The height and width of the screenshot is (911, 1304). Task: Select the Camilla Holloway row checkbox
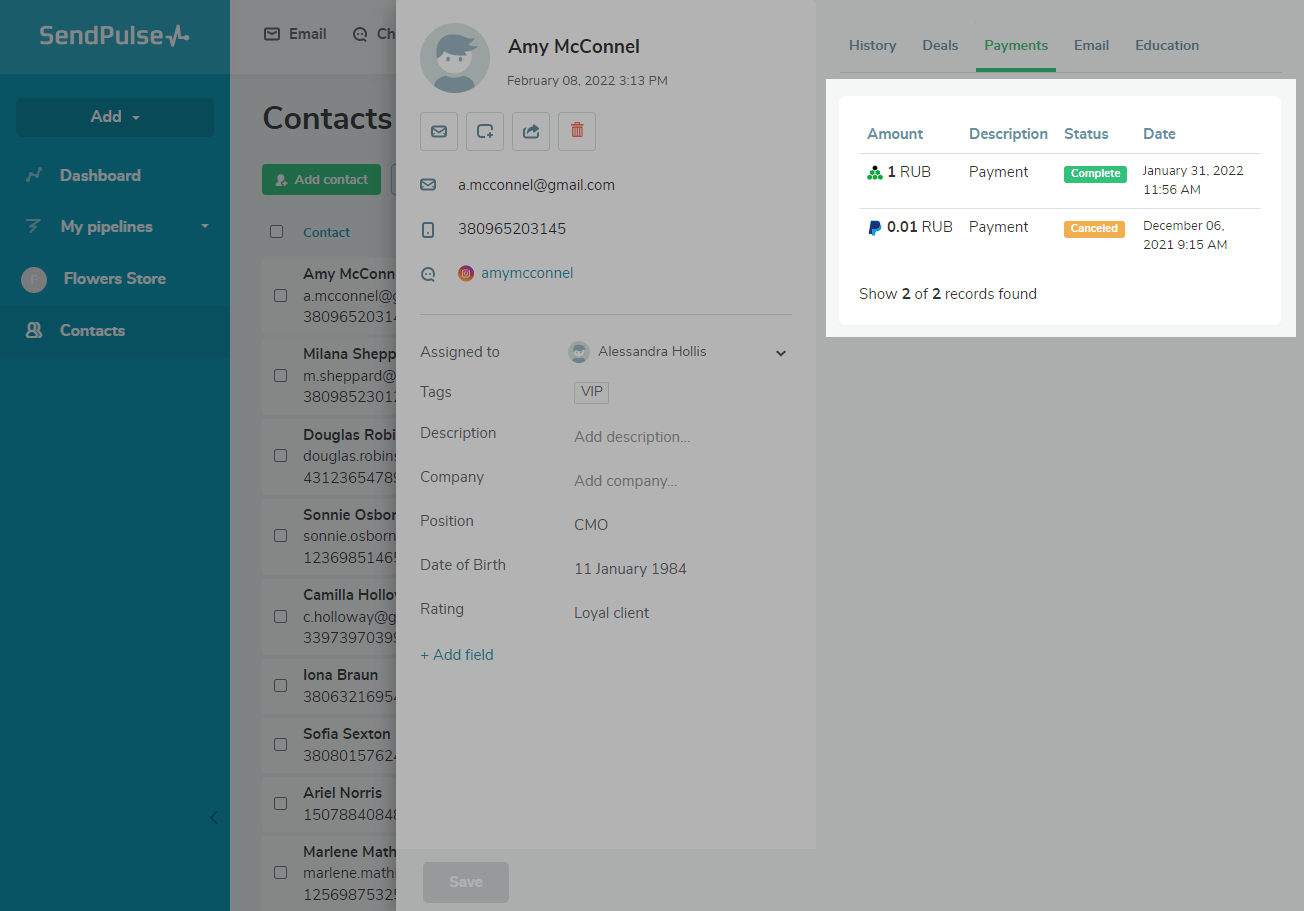(281, 616)
